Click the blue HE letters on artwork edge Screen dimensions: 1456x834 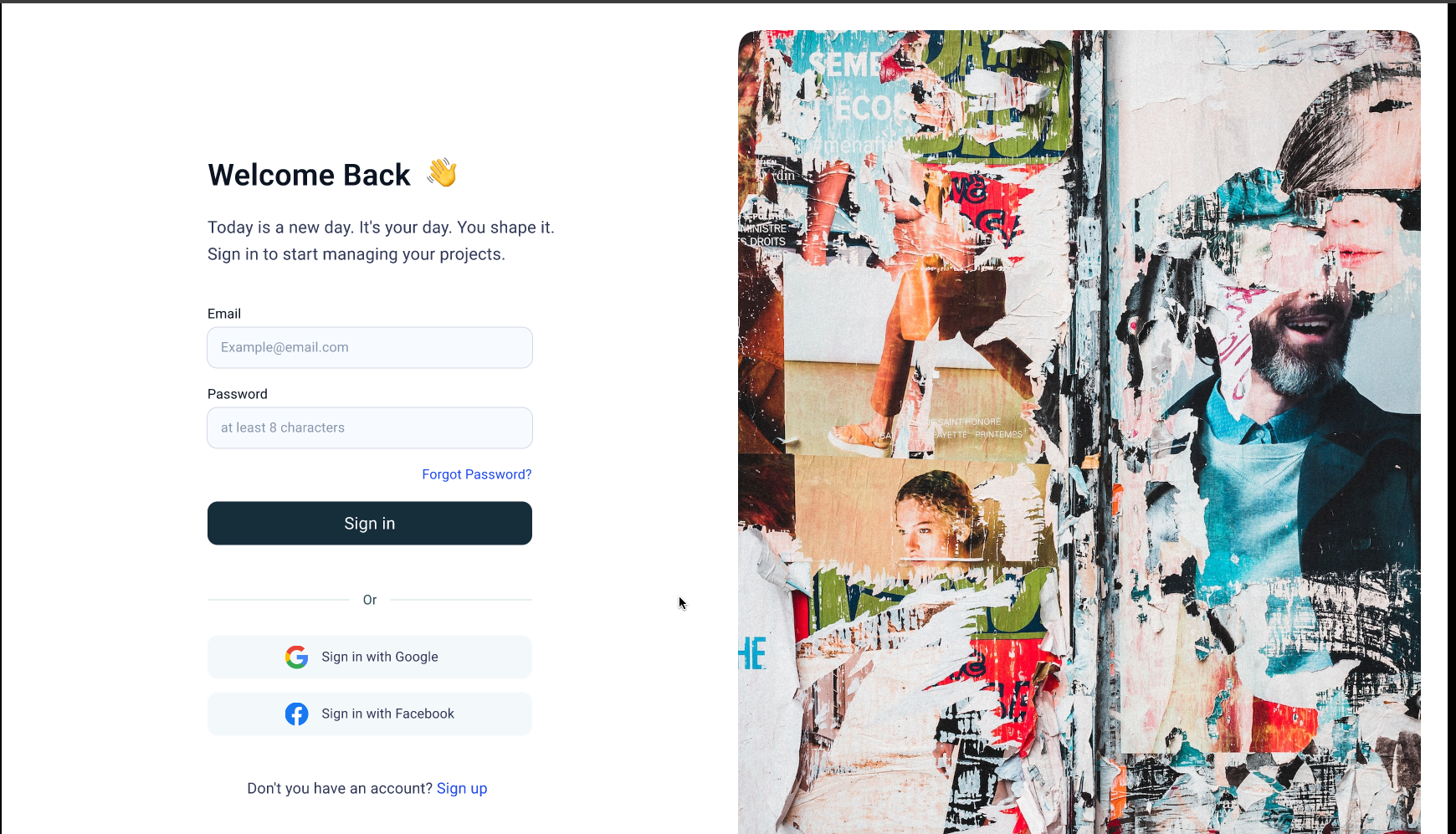click(x=752, y=653)
